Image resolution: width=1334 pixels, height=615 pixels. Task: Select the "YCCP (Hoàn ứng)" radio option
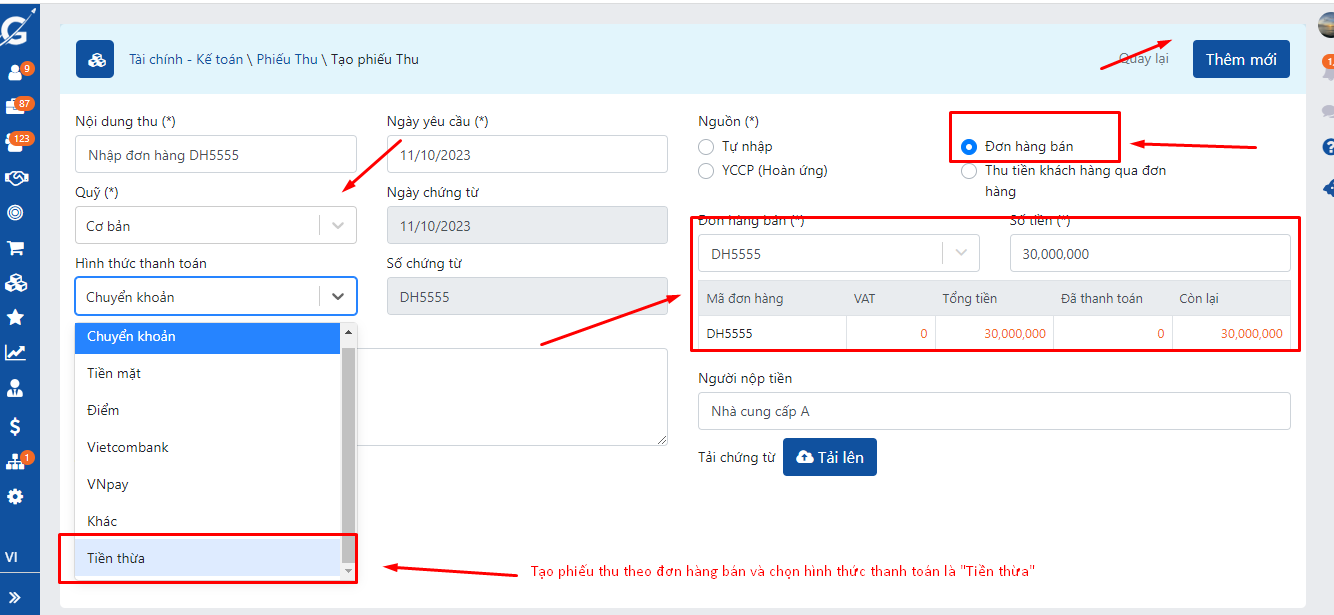pyautogui.click(x=706, y=170)
